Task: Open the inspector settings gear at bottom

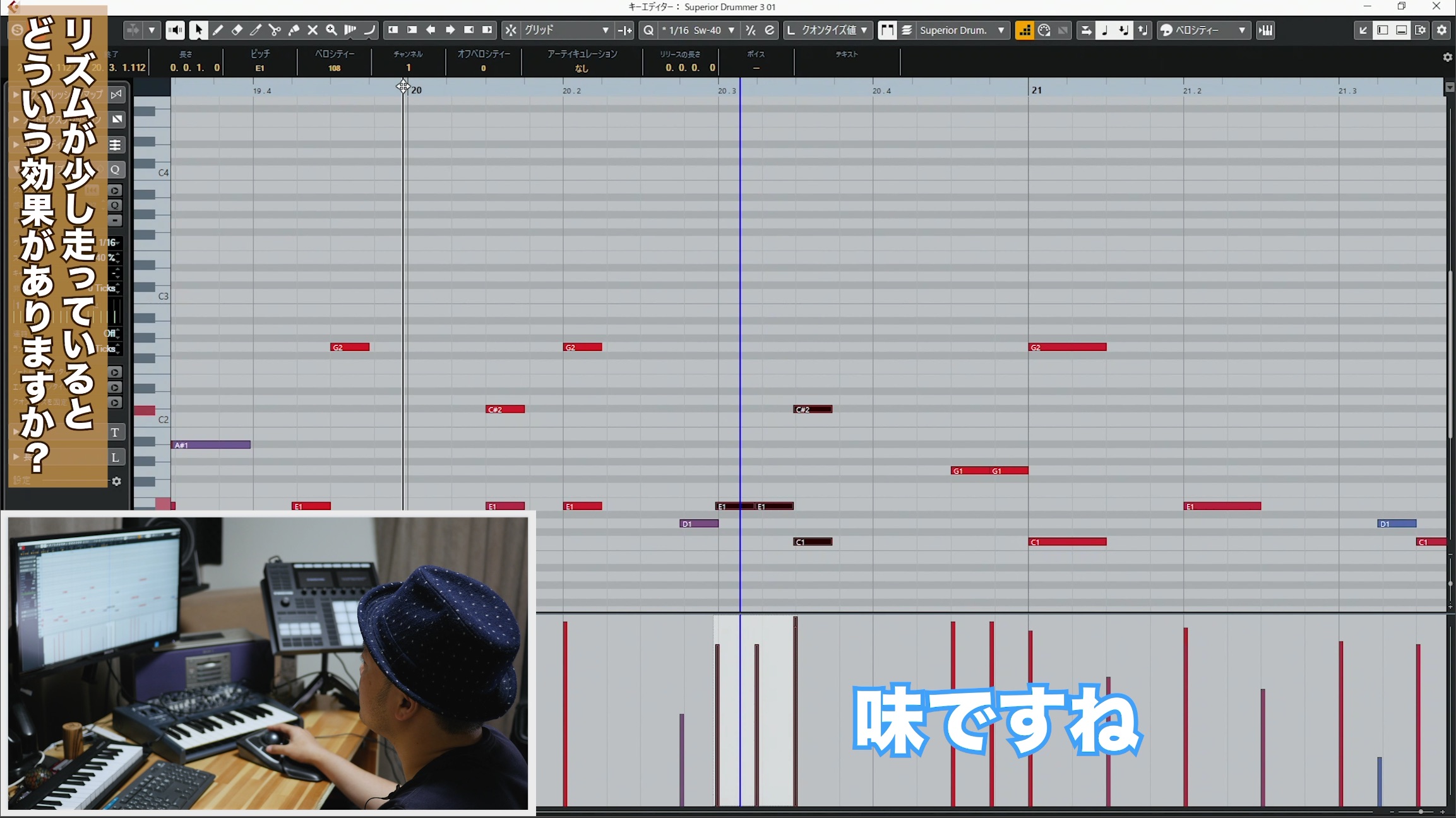Action: pyautogui.click(x=116, y=481)
